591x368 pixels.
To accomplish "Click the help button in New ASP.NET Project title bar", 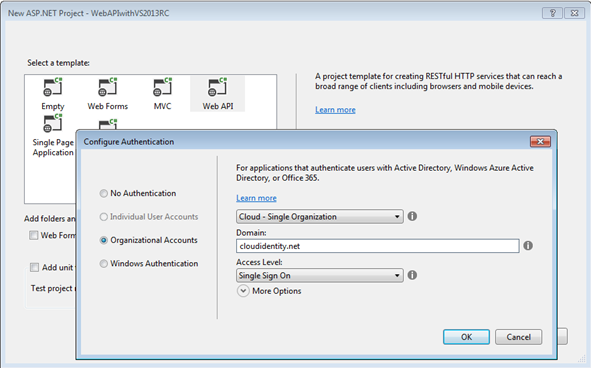I will (x=553, y=13).
